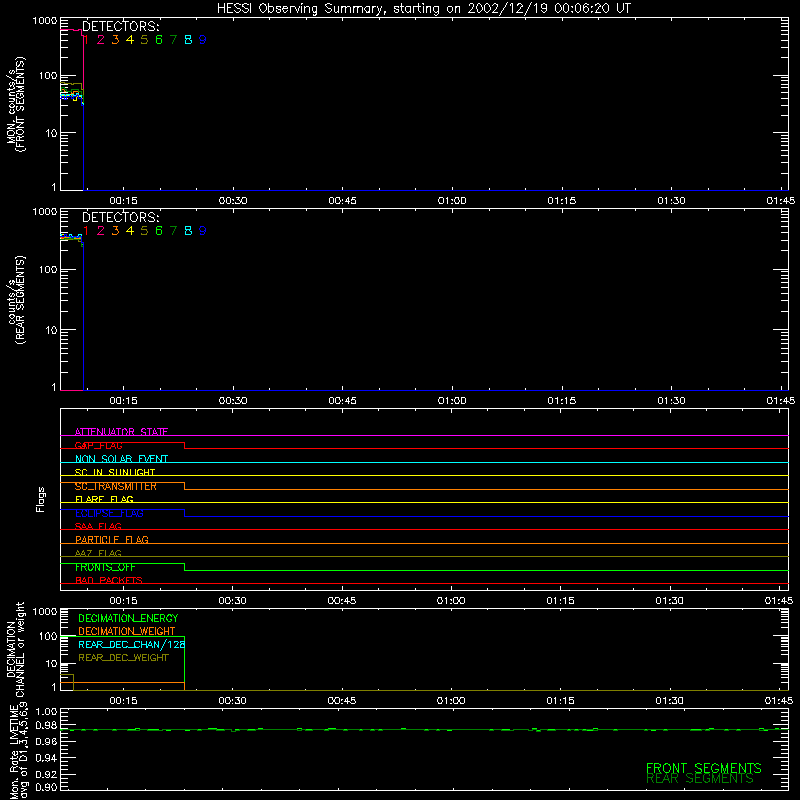Image resolution: width=800 pixels, height=800 pixels.
Task: Click the 10 y-axis value on the rear segments plot
Action: pos(51,330)
